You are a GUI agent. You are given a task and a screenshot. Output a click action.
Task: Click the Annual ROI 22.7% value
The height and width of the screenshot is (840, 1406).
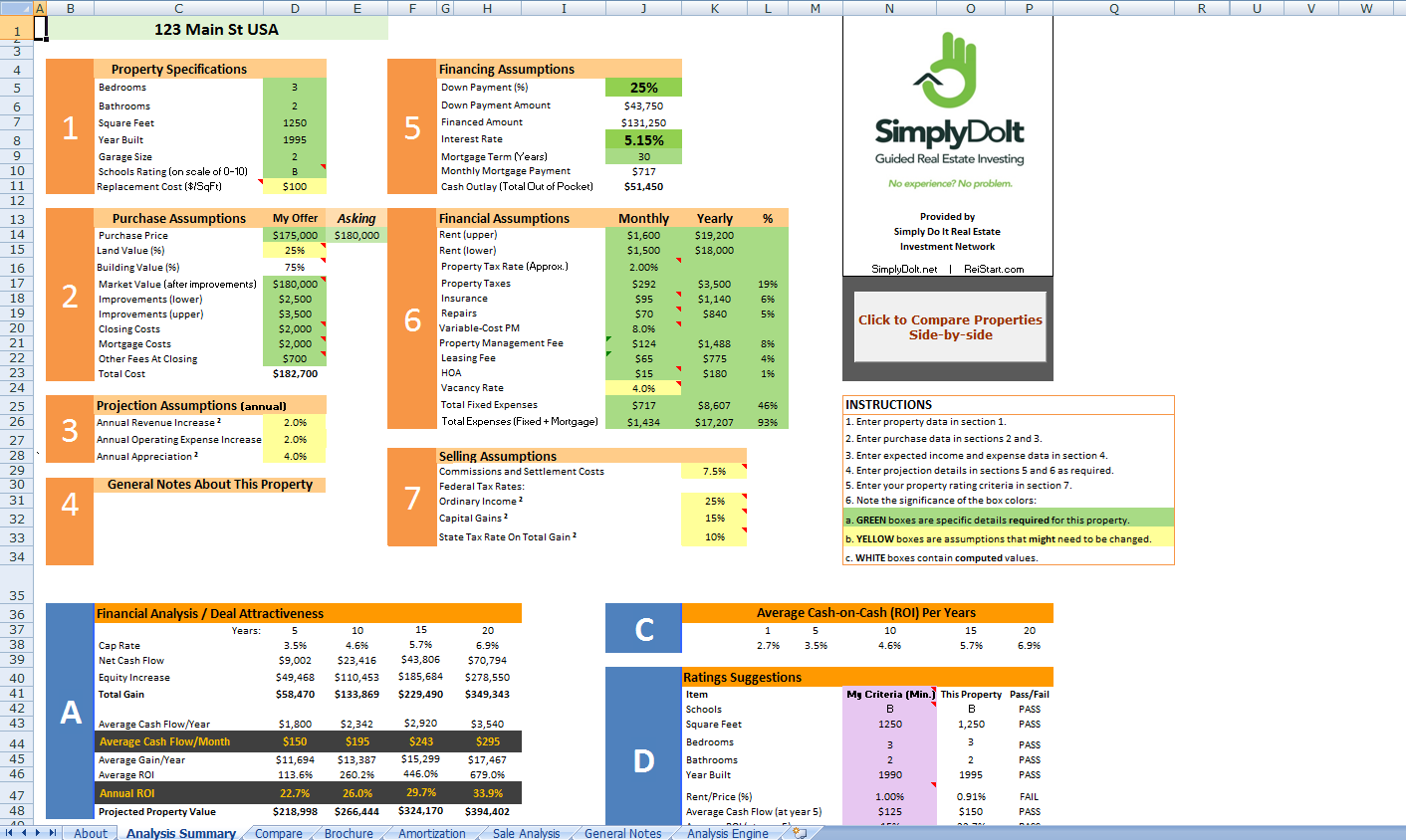point(295,793)
